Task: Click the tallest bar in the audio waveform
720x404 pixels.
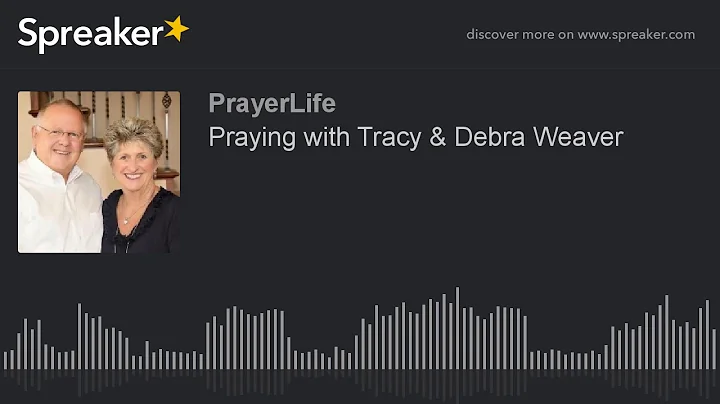Action: tap(457, 328)
